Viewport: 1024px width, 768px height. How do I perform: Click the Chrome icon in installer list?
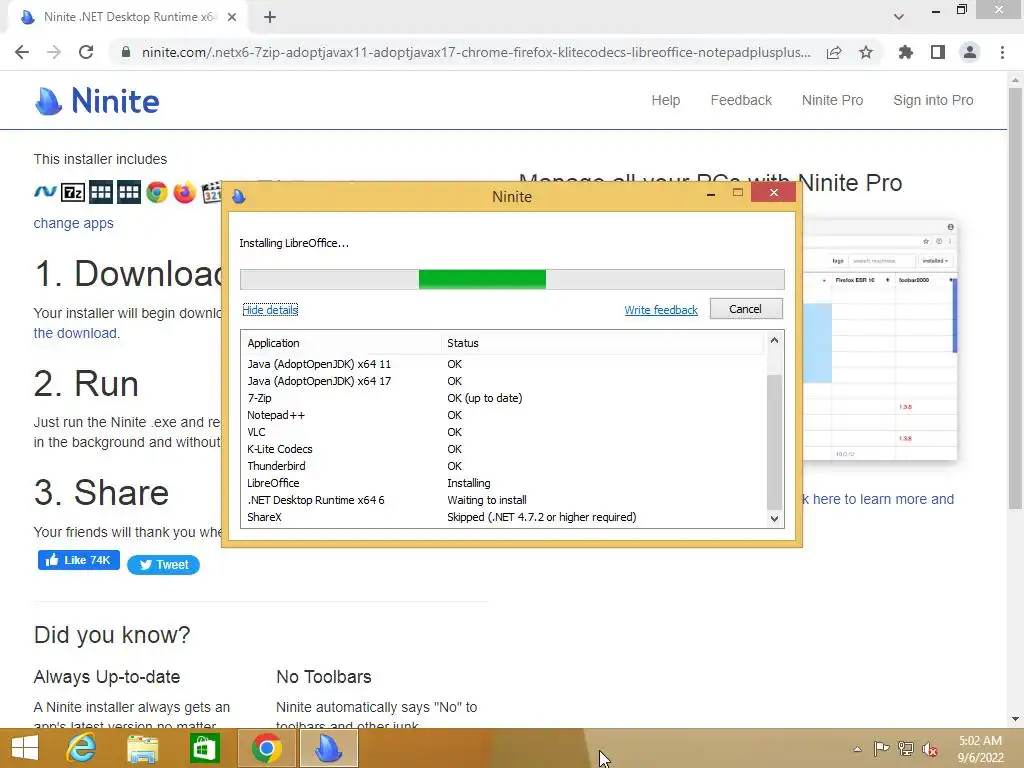157,193
